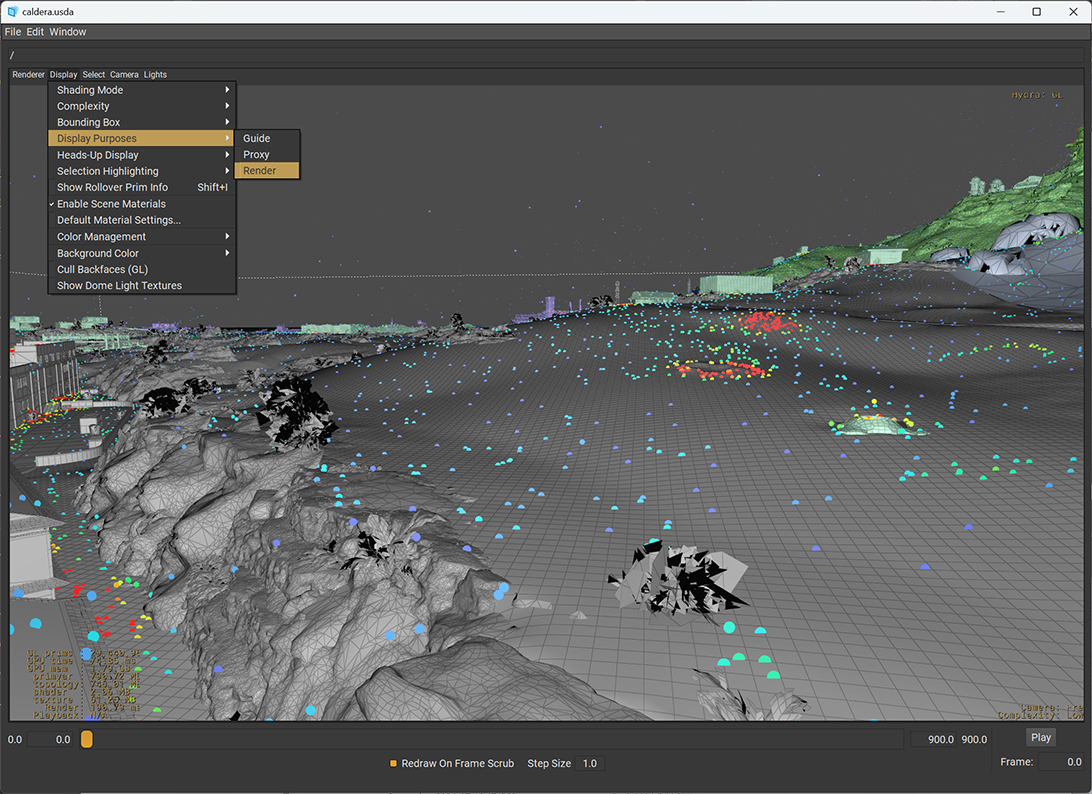
Task: Open the Heads-Up Display submenu
Action: (x=97, y=155)
